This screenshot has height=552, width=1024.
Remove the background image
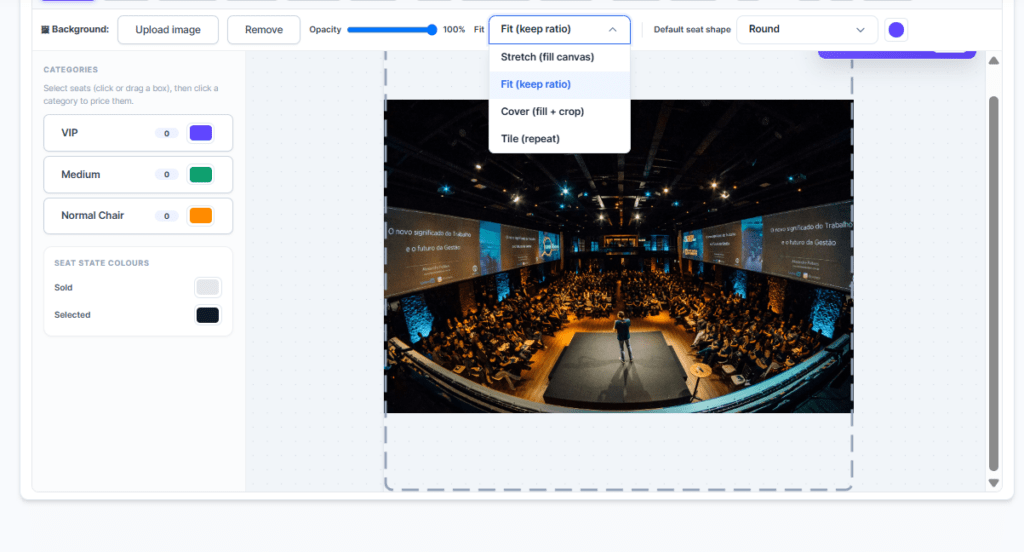click(x=264, y=29)
